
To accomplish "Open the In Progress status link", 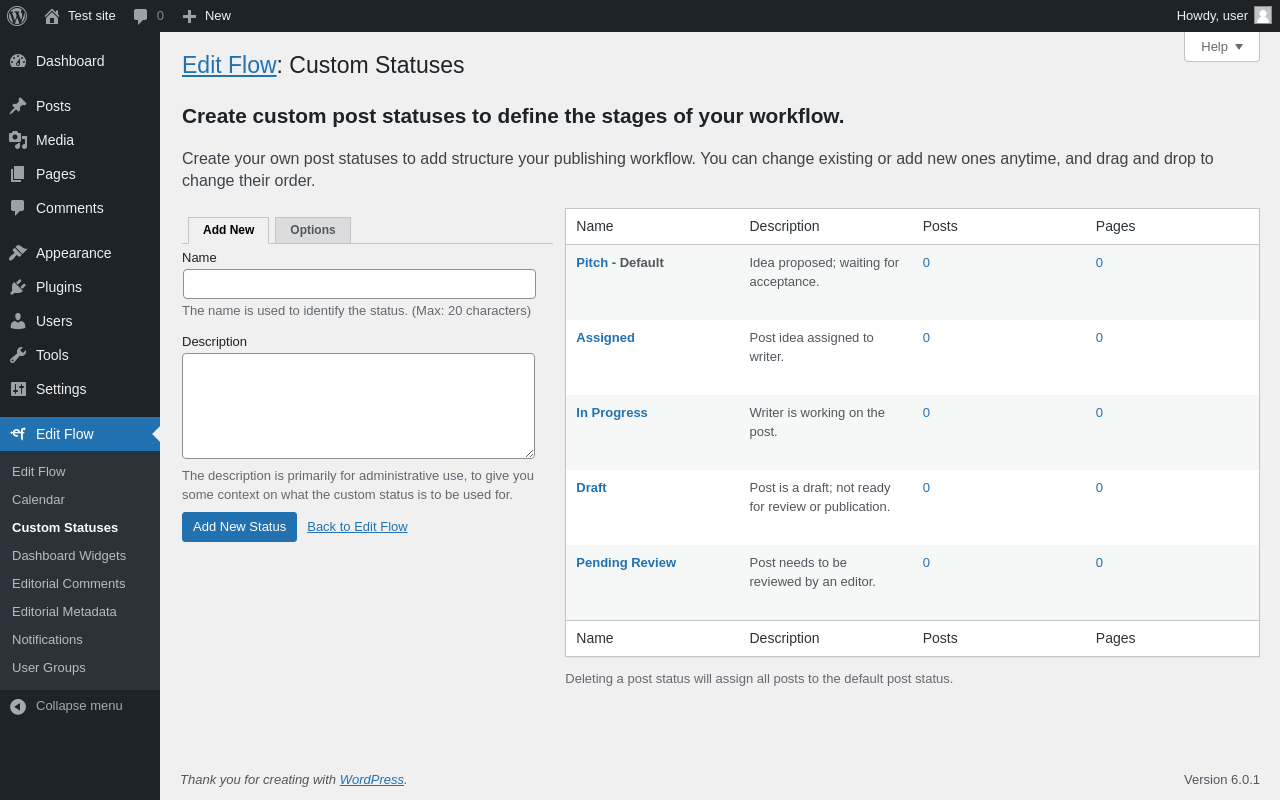I will [x=612, y=412].
